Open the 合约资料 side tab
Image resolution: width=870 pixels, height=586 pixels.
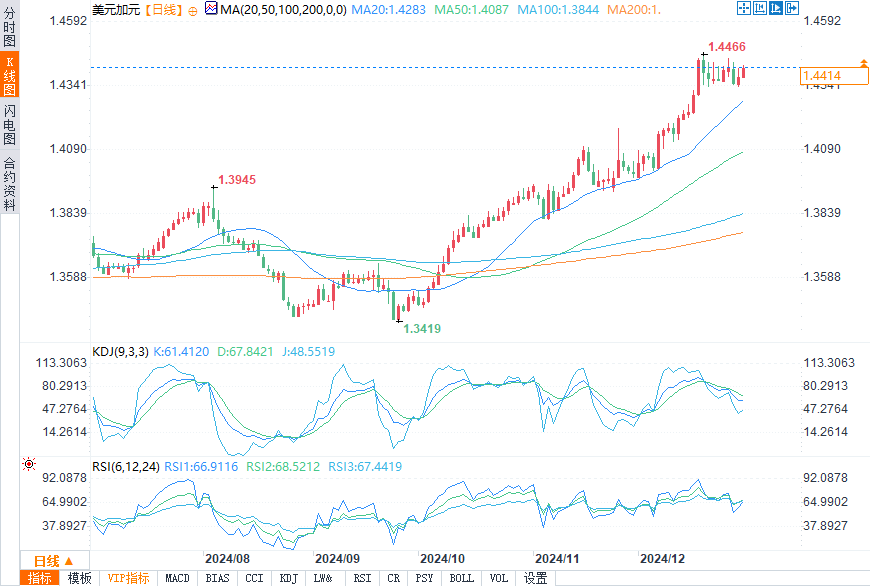click(10, 183)
